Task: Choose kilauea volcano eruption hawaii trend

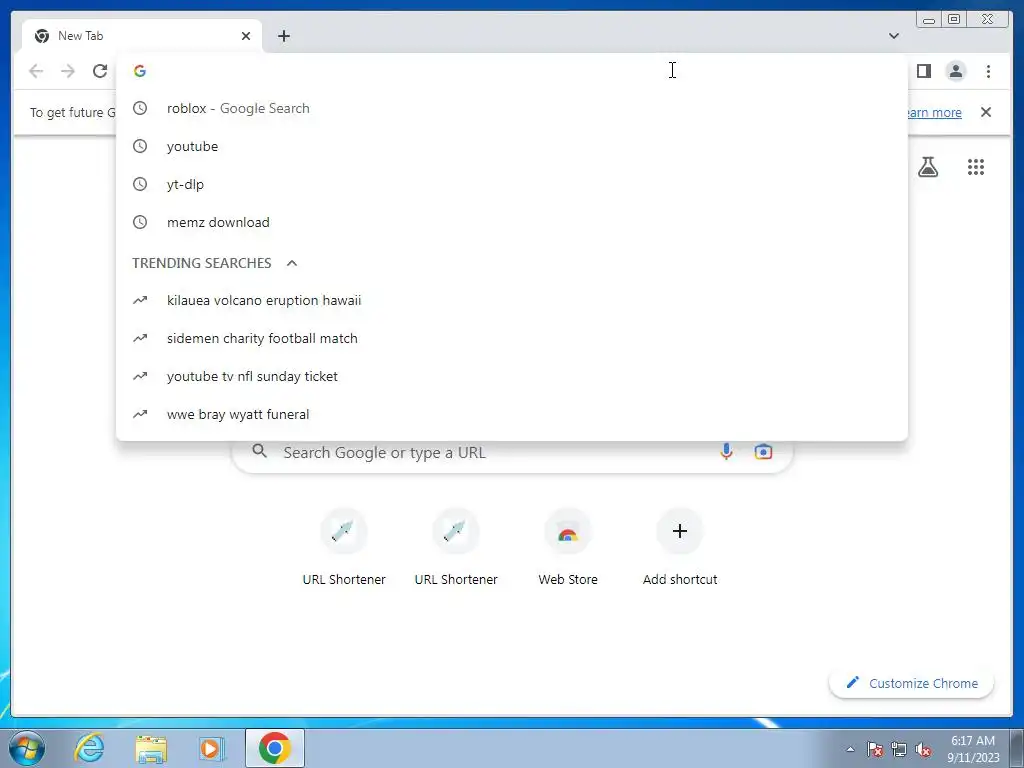Action: point(511,300)
